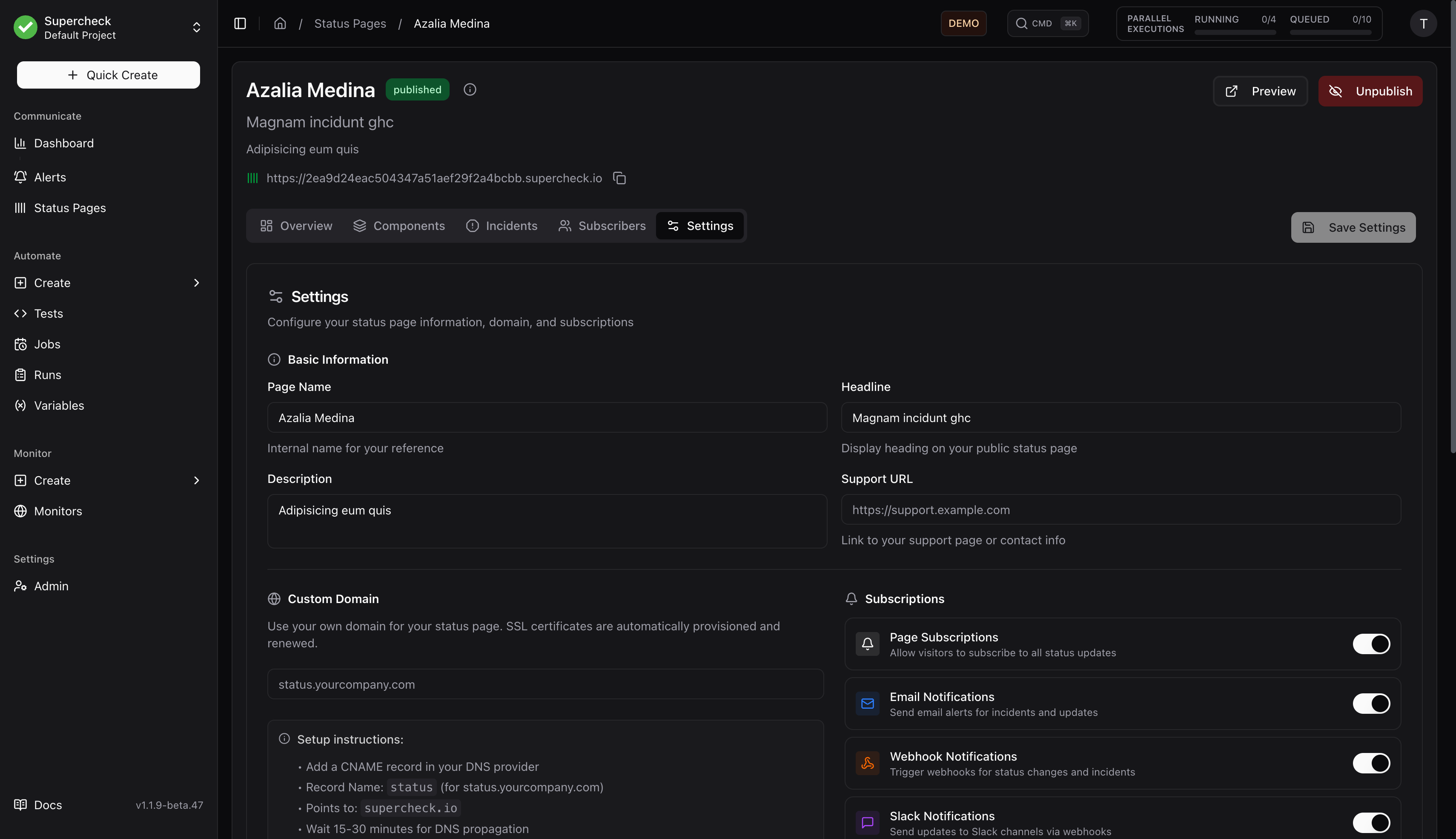This screenshot has width=1456, height=839.
Task: Turn off Email Notifications
Action: tap(1371, 704)
